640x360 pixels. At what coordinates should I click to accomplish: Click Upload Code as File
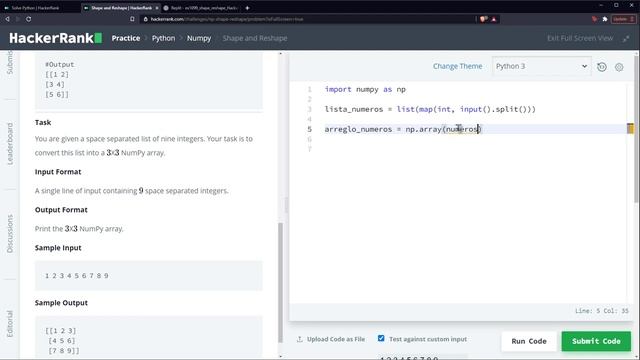pyautogui.click(x=336, y=339)
